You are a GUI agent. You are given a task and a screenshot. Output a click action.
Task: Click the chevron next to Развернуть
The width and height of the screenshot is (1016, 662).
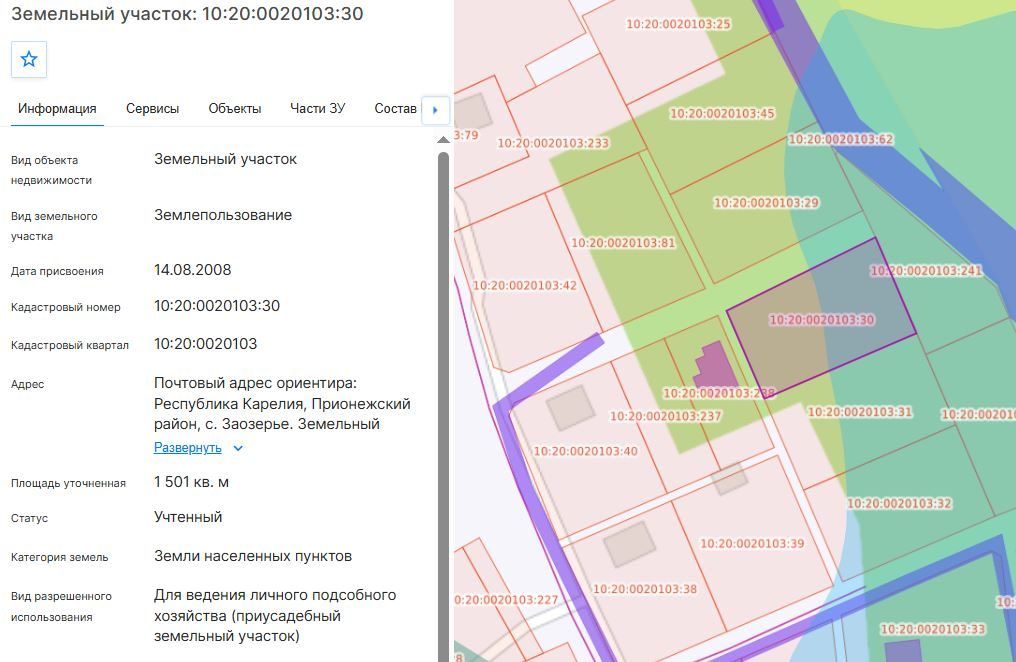click(x=238, y=448)
